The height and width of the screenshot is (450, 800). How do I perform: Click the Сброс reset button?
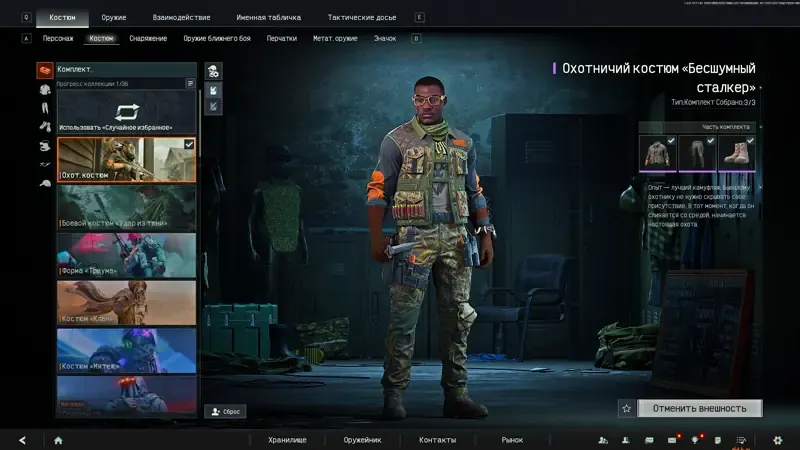226,411
